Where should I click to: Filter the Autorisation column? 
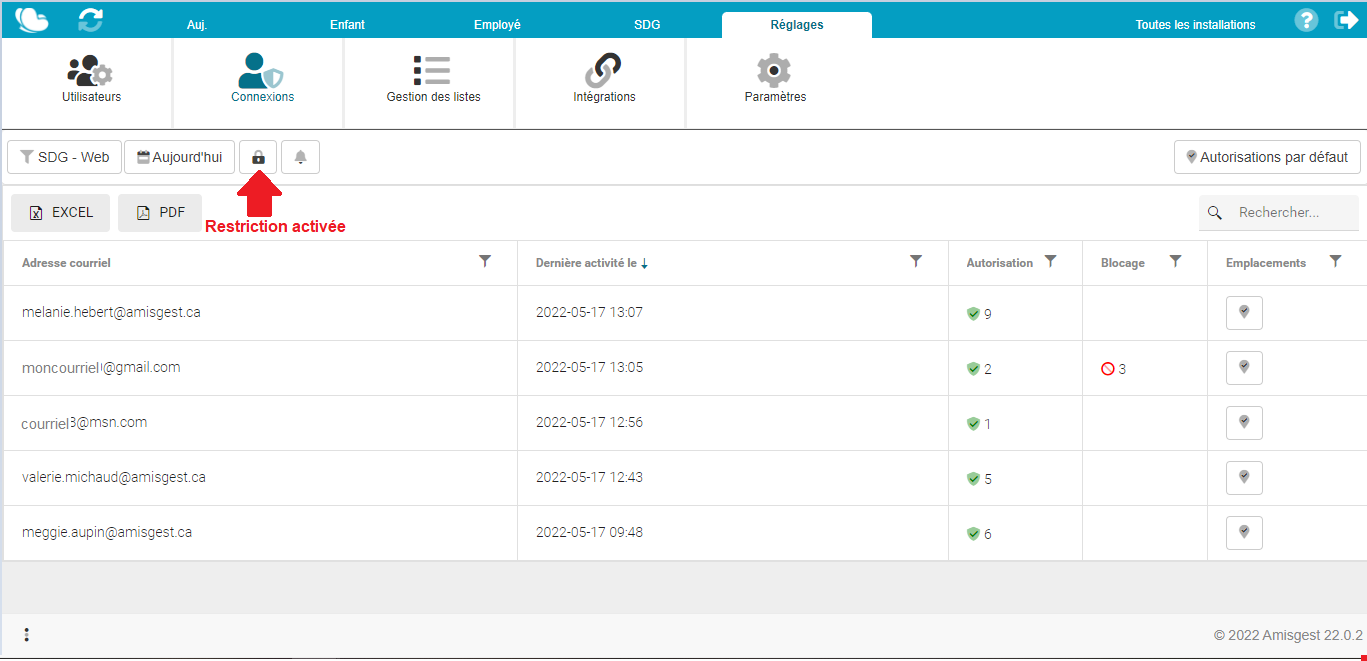(x=1050, y=261)
